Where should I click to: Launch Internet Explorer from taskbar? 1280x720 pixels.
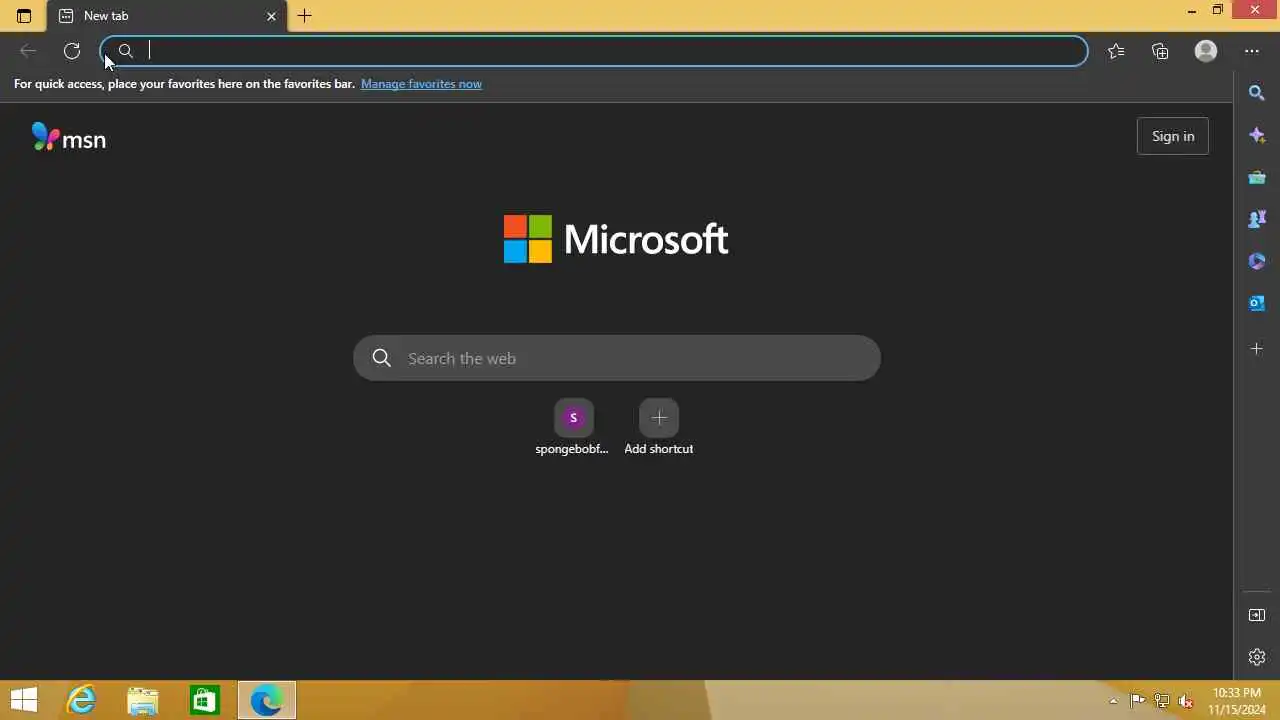click(81, 701)
